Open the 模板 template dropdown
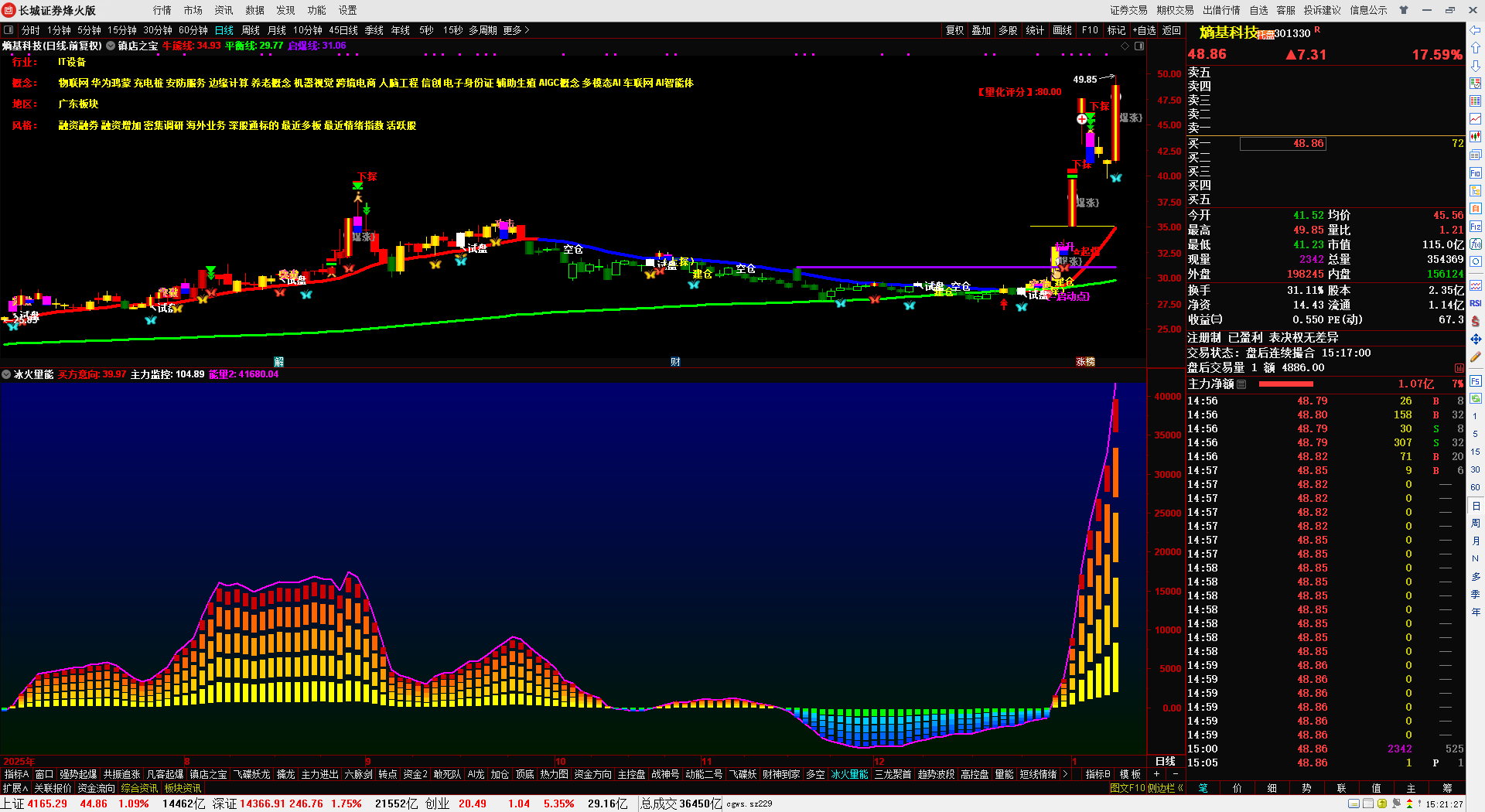 point(1131,774)
